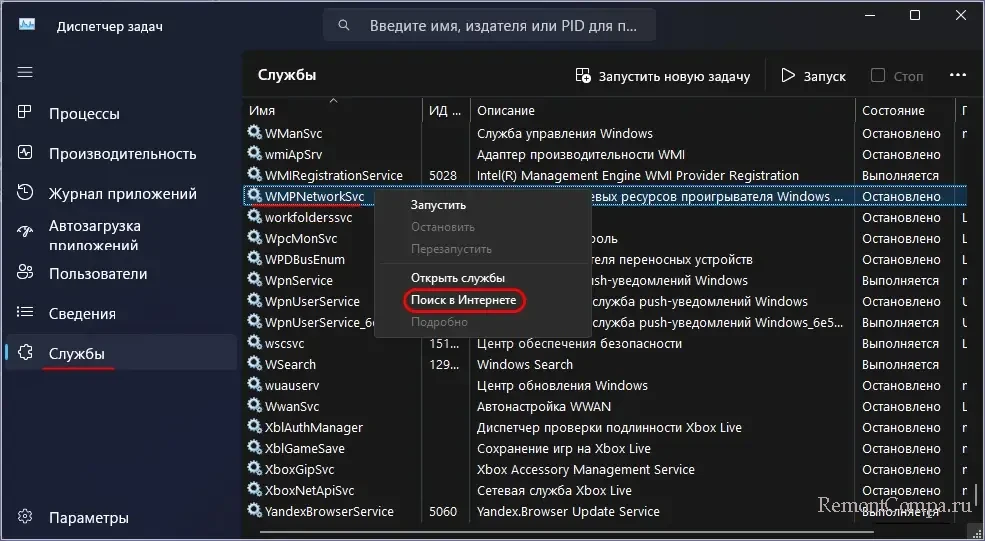Open Details (Сведения) page
985x541 pixels.
tap(82, 314)
